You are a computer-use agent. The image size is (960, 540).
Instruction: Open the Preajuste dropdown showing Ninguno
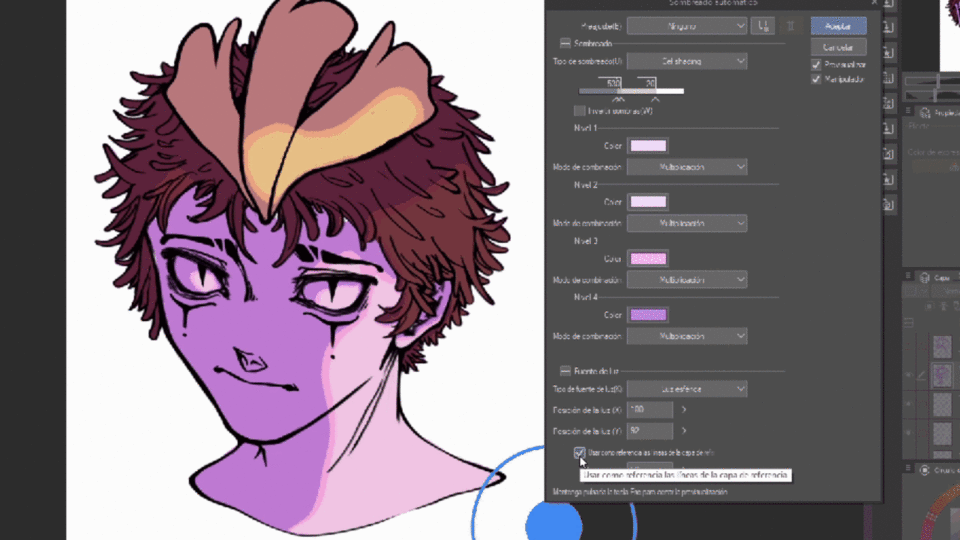tap(686, 26)
